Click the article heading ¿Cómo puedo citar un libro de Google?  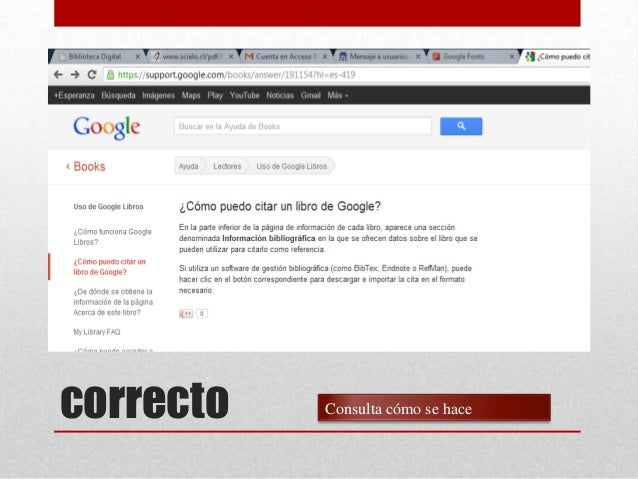point(280,206)
